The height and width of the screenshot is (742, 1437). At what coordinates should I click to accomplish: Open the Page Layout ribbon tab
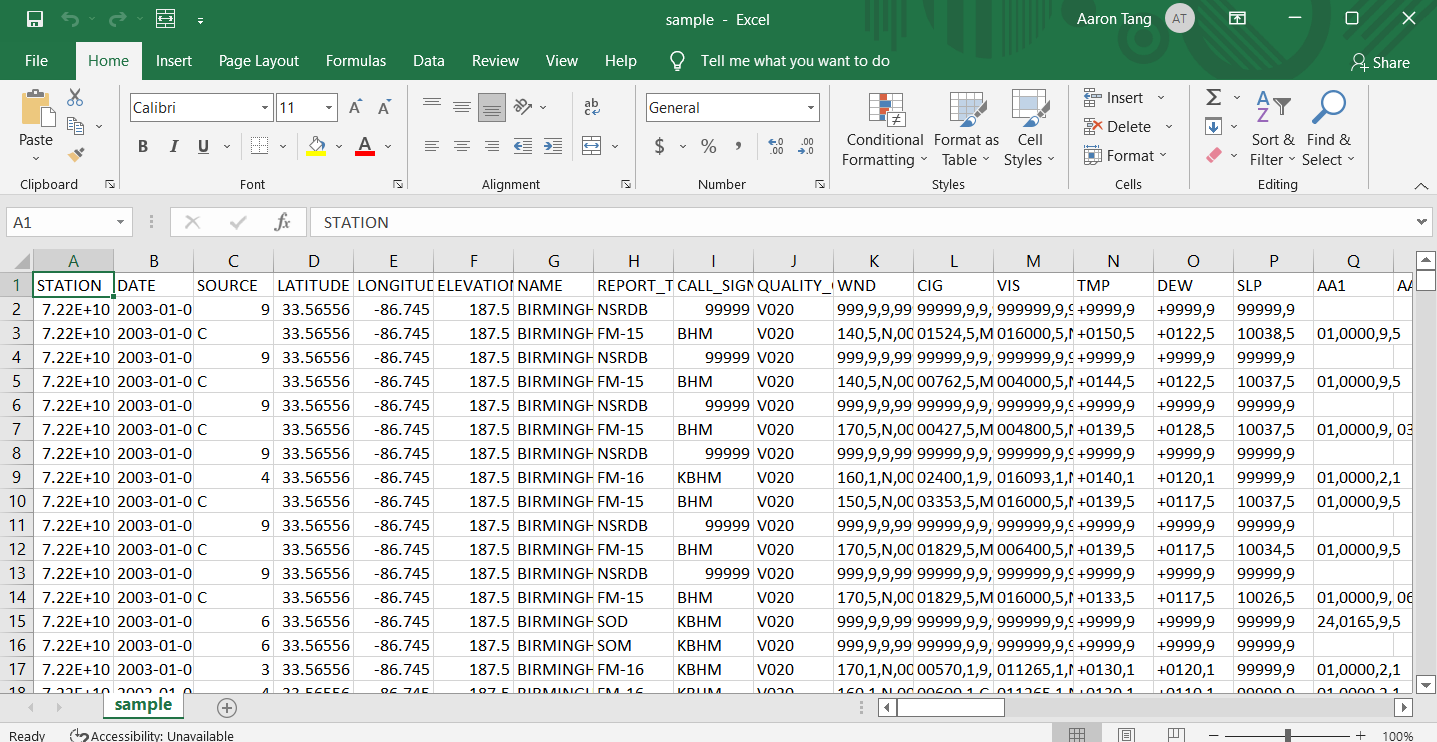258,61
